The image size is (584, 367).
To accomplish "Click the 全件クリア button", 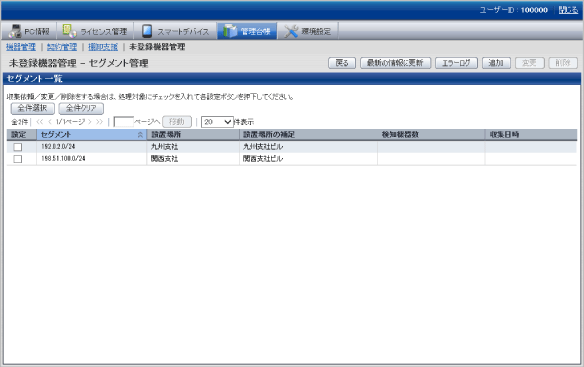I will tap(81, 108).
